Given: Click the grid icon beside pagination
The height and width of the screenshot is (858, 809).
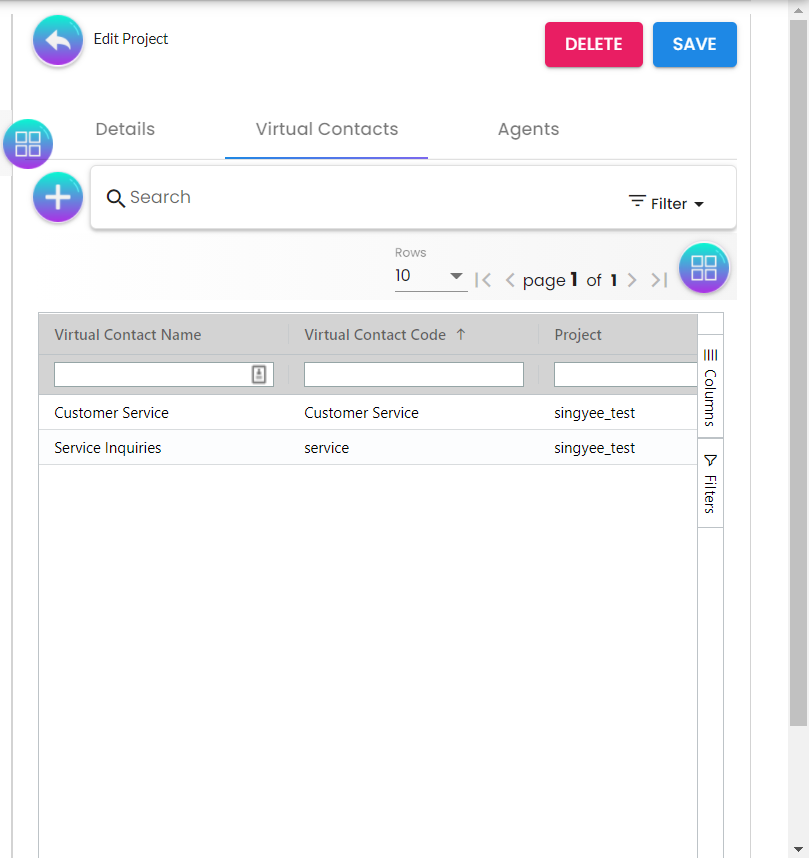Looking at the screenshot, I should click(x=704, y=268).
